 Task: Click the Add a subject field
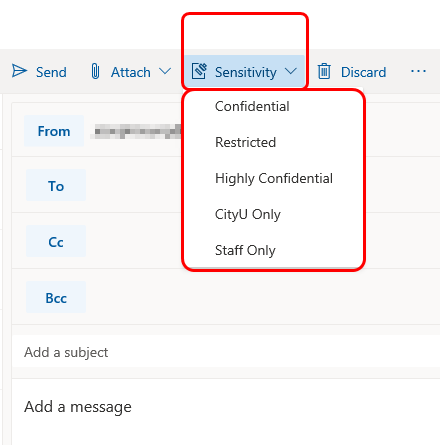click(x=226, y=352)
